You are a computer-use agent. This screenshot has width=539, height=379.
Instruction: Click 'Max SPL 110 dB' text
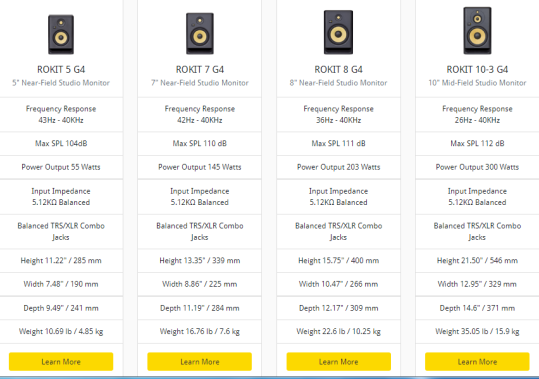[200, 143]
